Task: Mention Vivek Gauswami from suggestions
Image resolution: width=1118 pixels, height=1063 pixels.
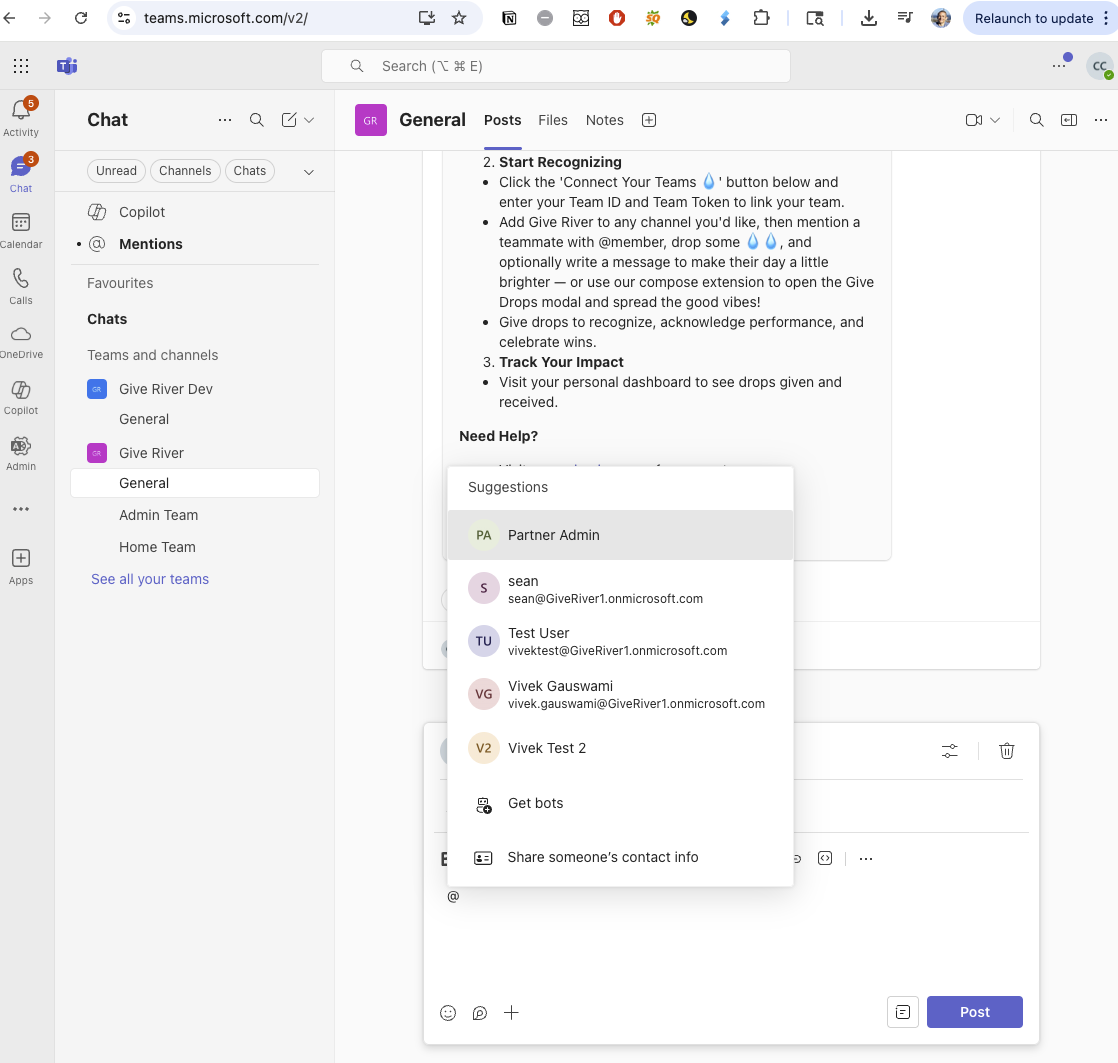Action: (x=620, y=694)
